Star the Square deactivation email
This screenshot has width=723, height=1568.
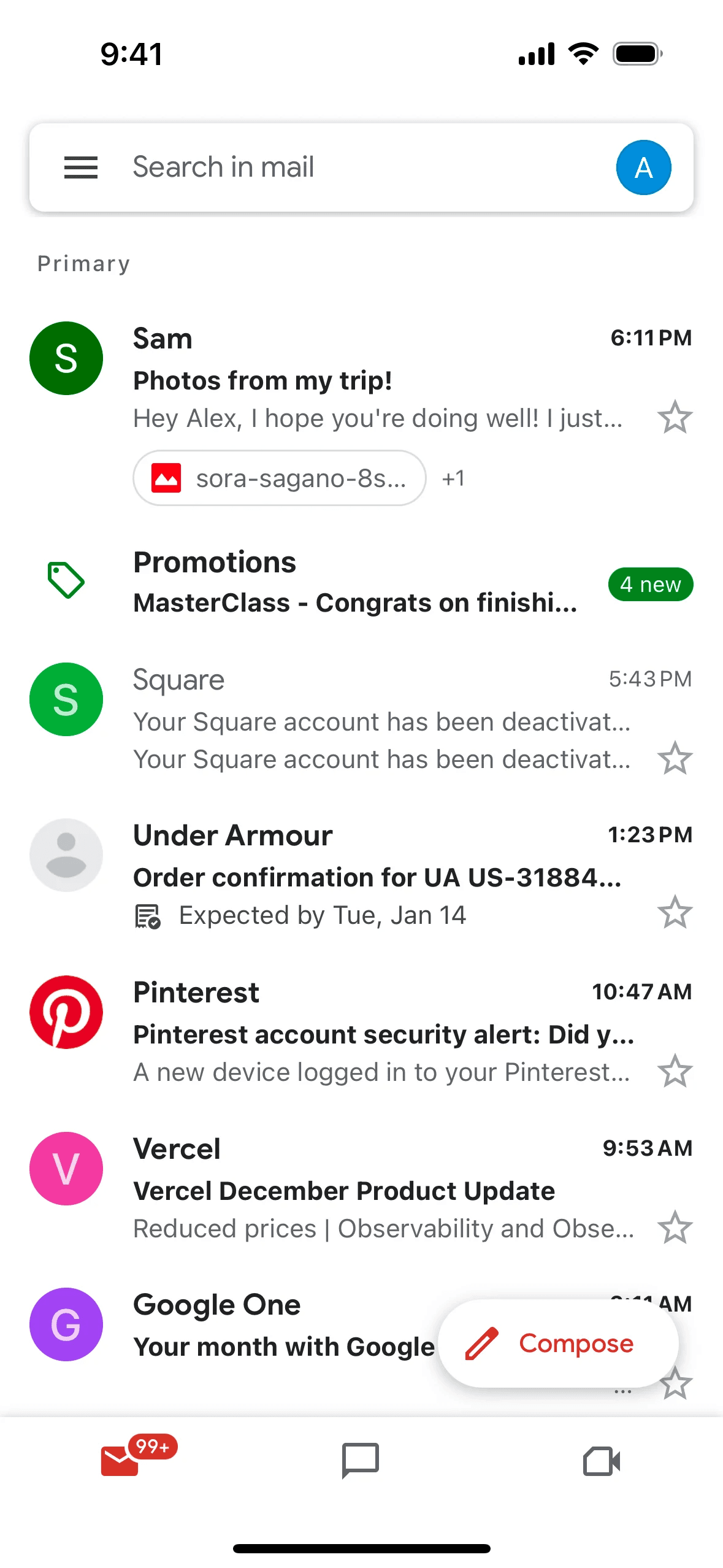[x=675, y=759]
